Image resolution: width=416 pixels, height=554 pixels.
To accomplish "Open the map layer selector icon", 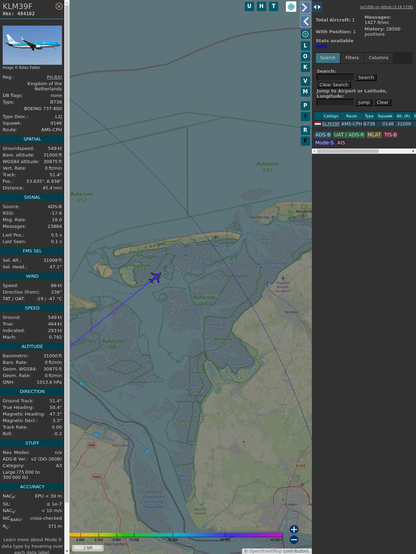I will (x=291, y=6).
